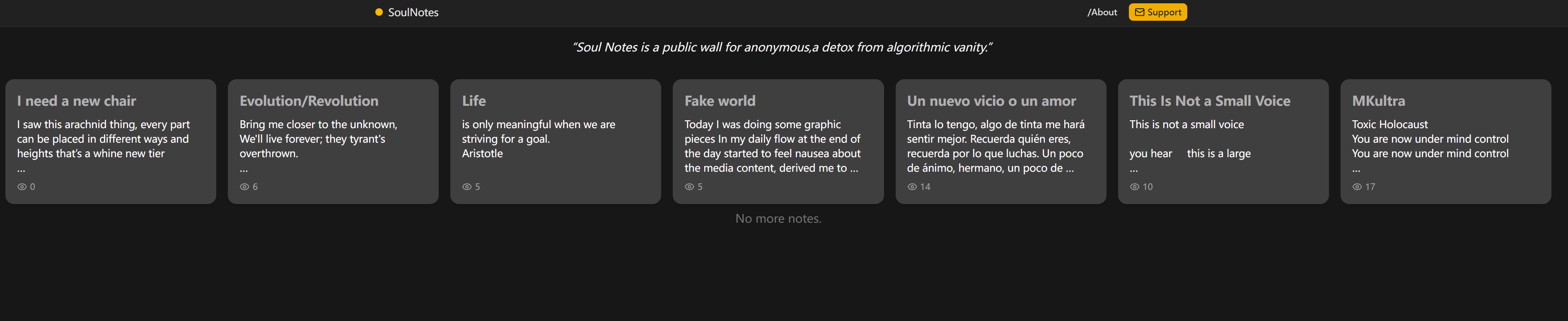Screen dimensions: 1568x321
Task: Click the eye views icon on MKultra note
Action: (1357, 187)
